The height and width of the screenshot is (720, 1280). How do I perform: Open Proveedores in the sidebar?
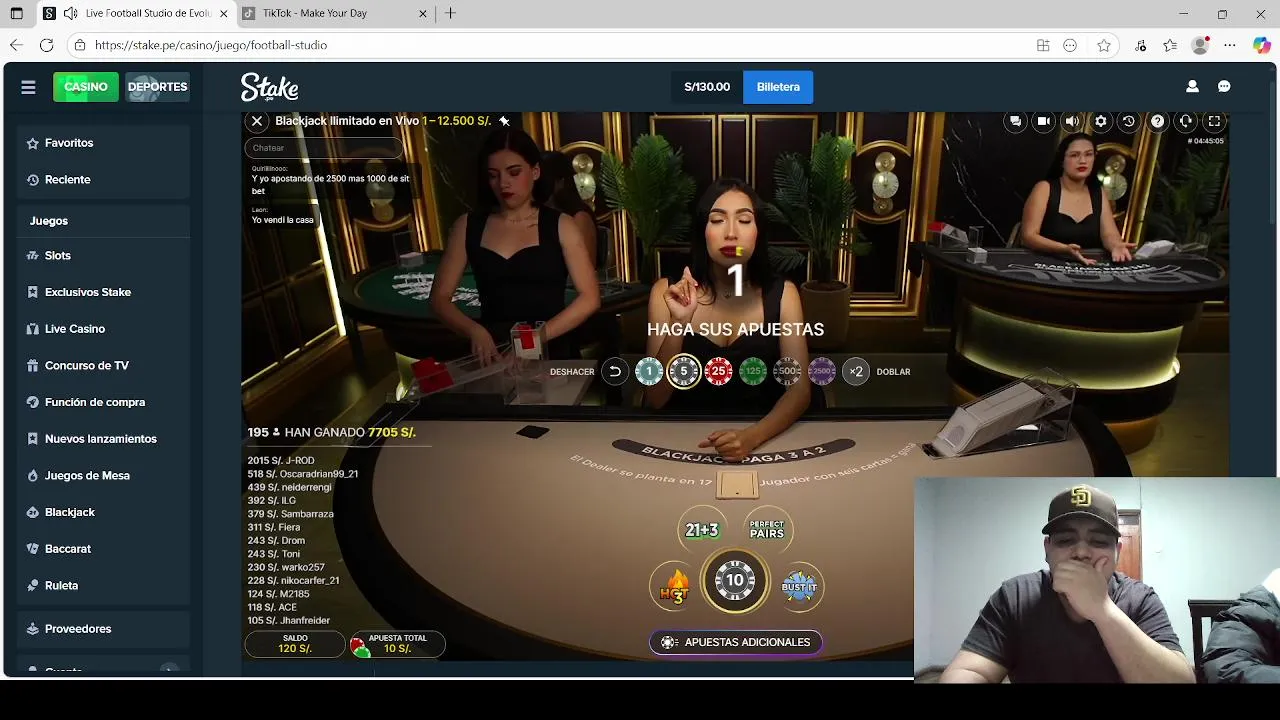click(x=104, y=629)
